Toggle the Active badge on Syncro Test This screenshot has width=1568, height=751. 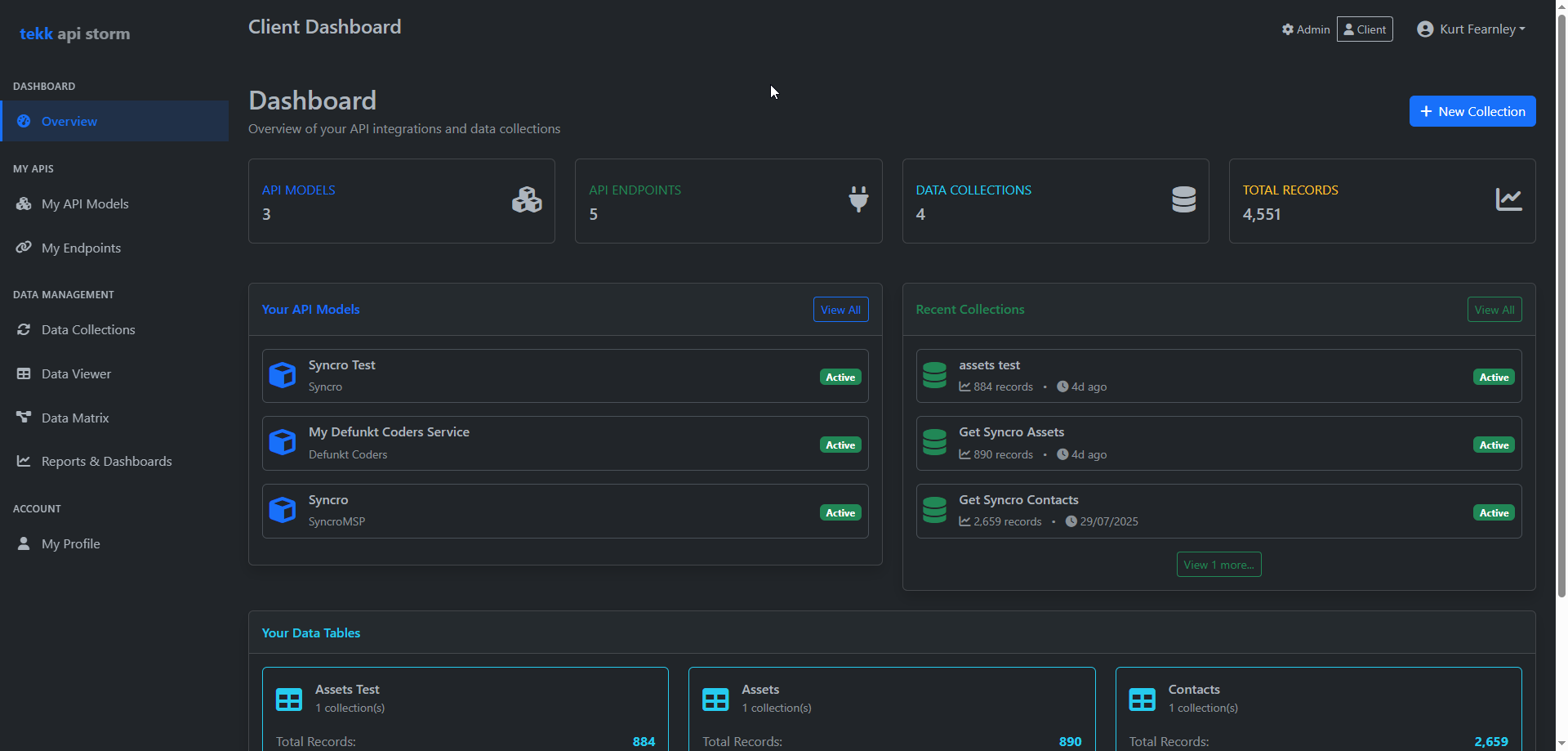tap(839, 377)
